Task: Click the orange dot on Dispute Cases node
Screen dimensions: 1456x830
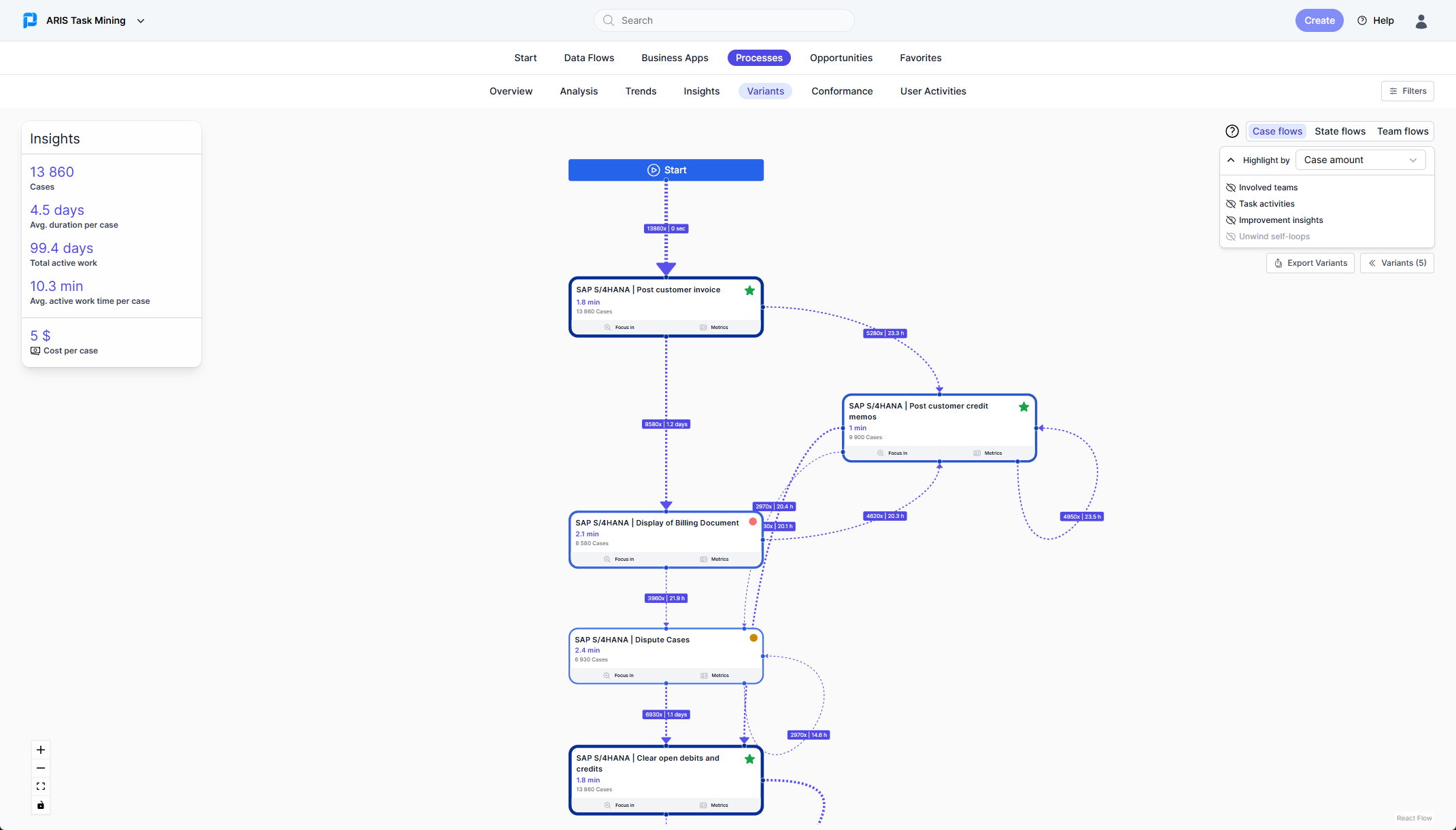Action: [754, 638]
